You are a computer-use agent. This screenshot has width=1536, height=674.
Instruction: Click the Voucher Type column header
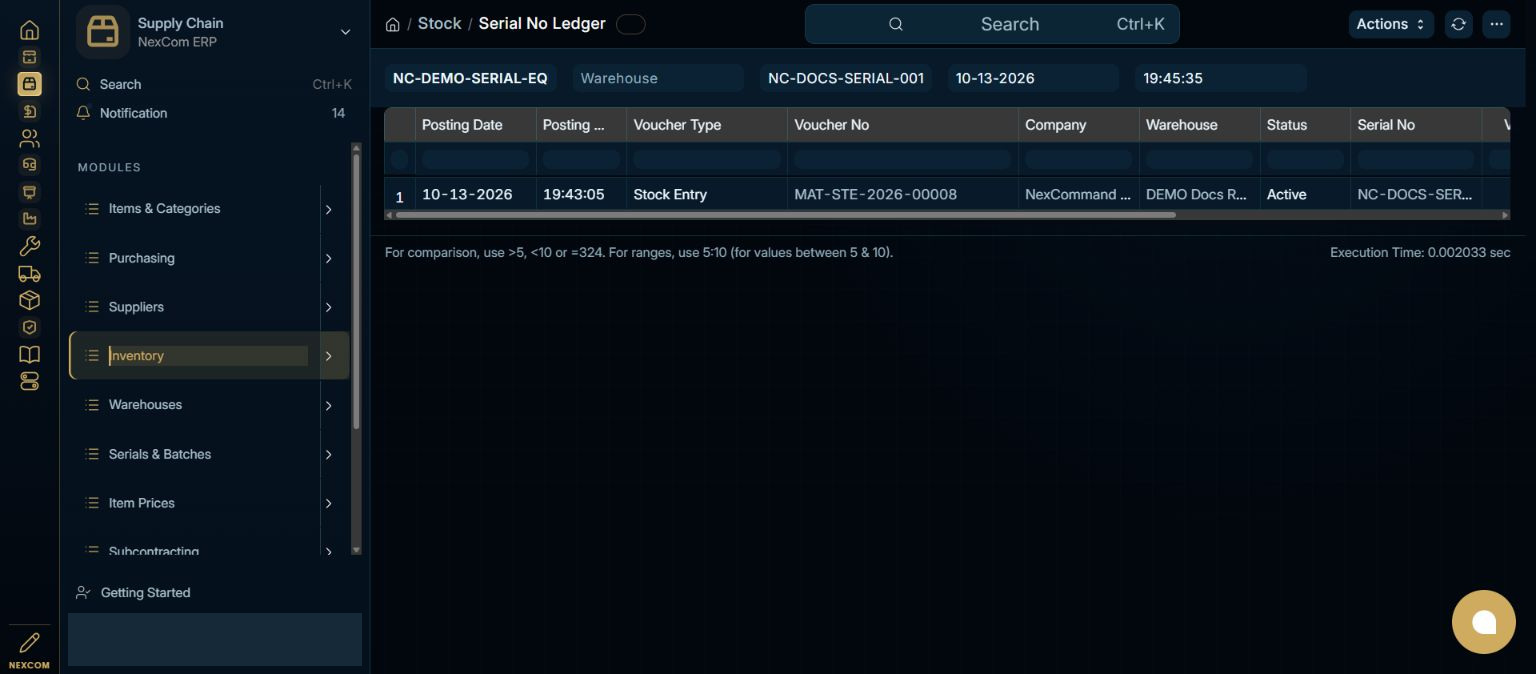(x=707, y=125)
